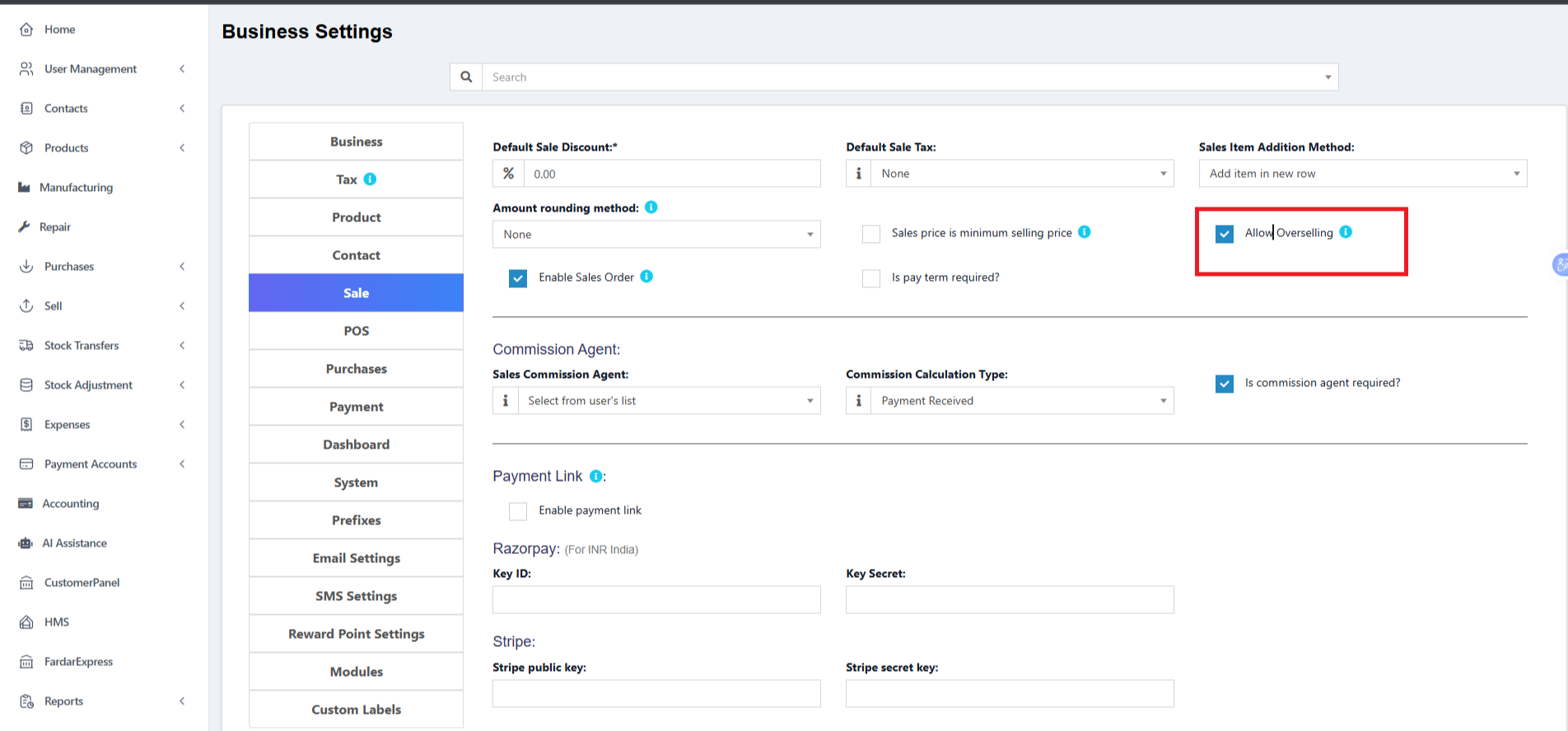This screenshot has height=731, width=1568.
Task: Open Sales Item Addition Method dropdown
Action: [1362, 174]
